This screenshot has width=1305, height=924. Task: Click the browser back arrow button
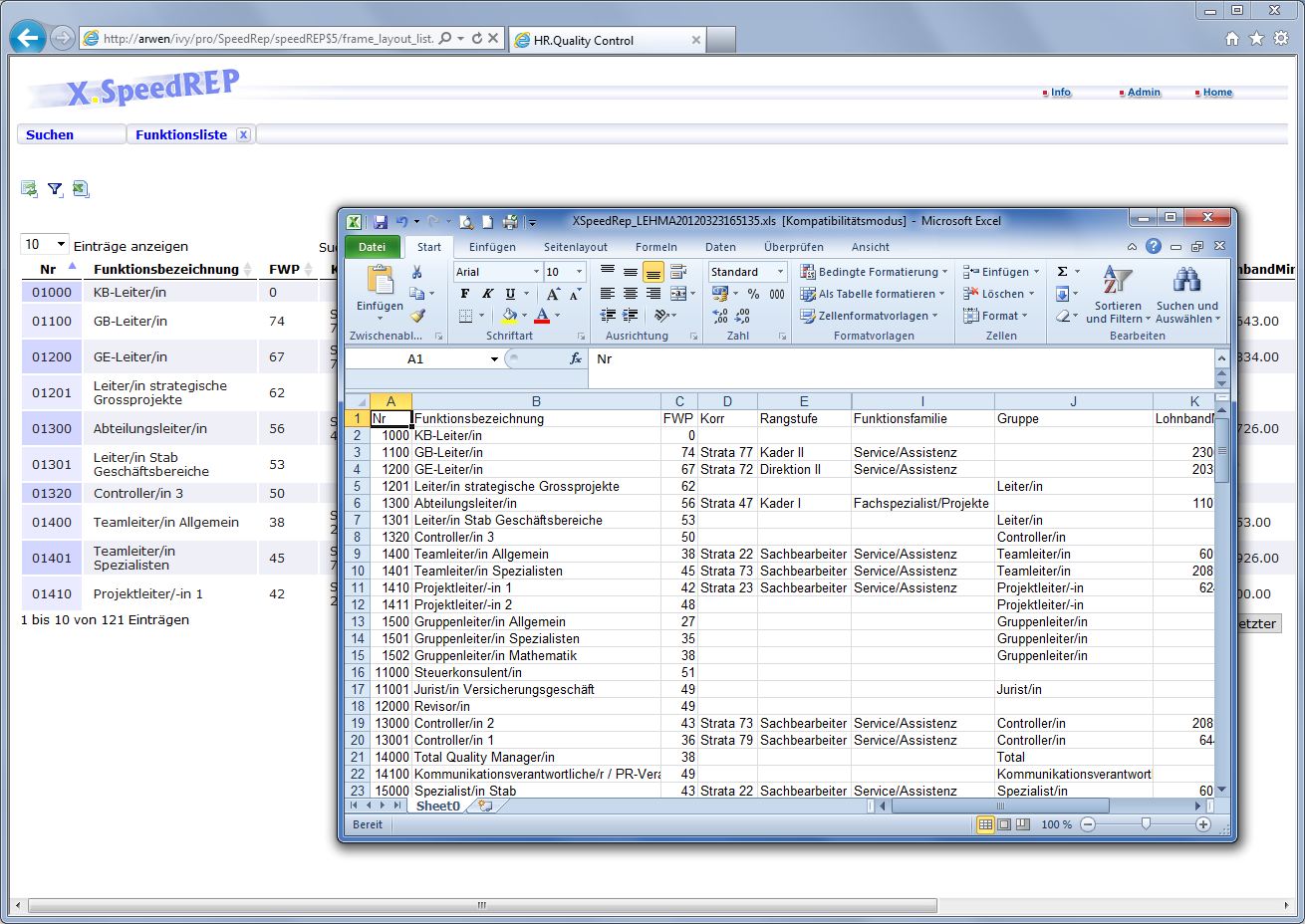click(x=28, y=39)
